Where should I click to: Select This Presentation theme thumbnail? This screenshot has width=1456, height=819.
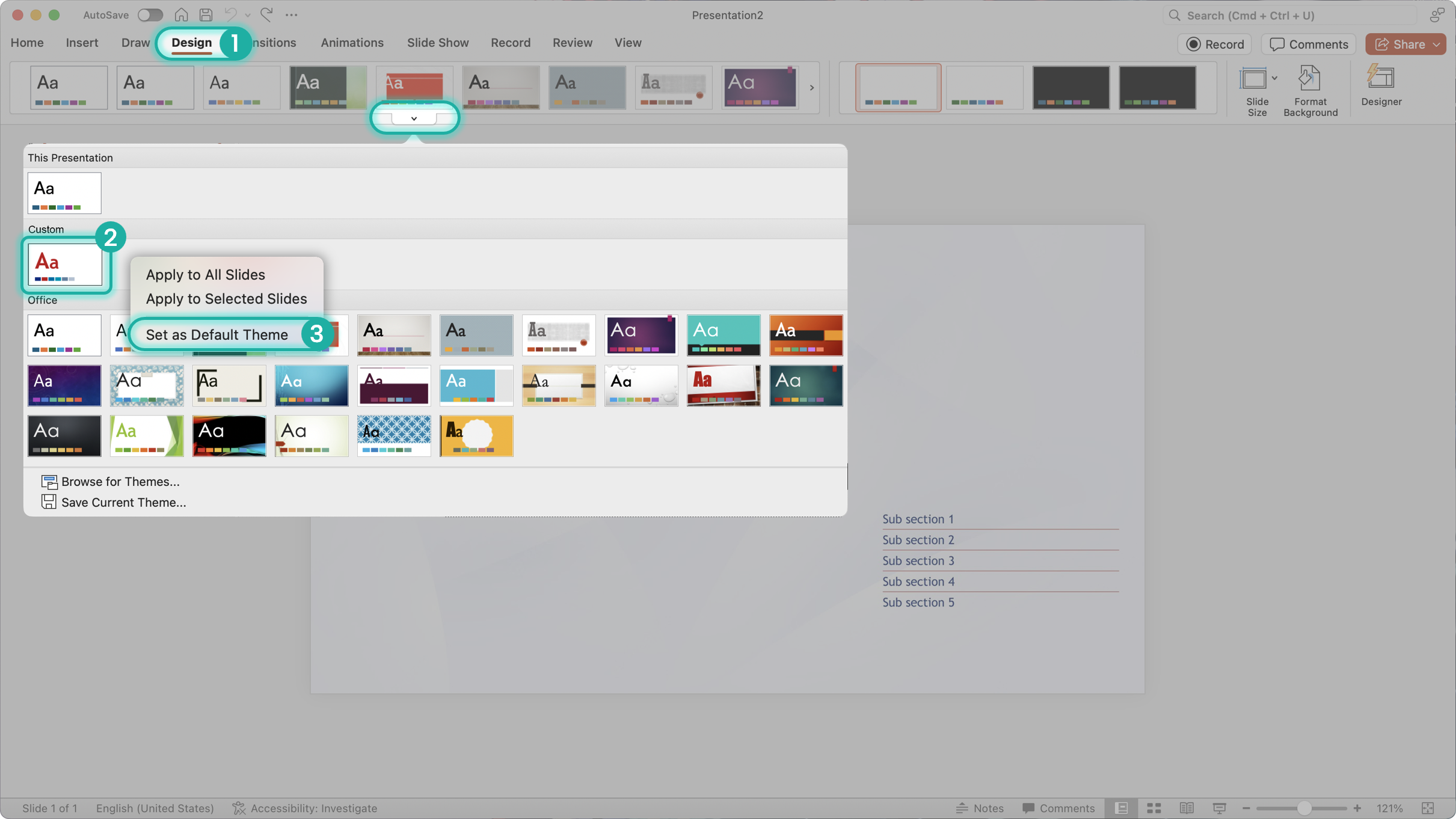(x=64, y=193)
